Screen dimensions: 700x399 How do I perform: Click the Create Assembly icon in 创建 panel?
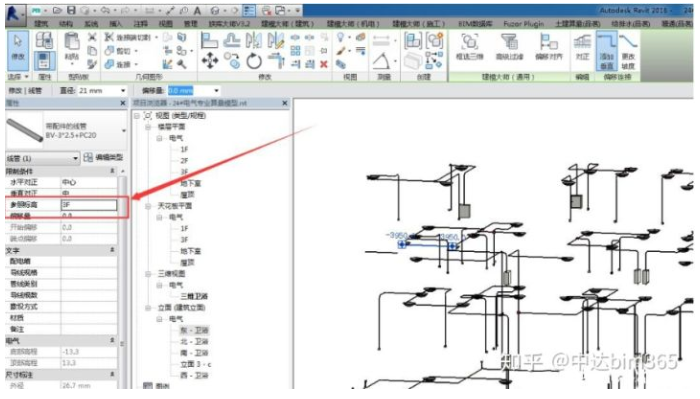tap(412, 41)
